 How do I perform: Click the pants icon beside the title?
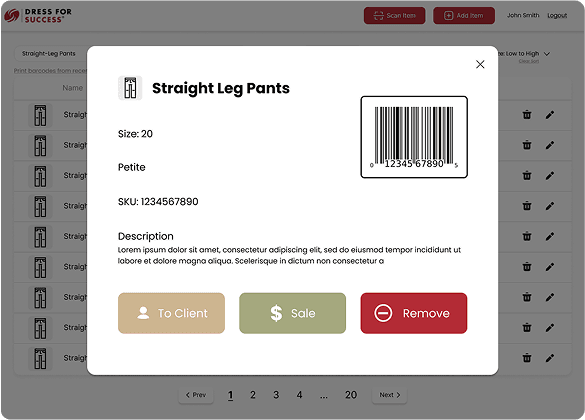click(x=130, y=88)
